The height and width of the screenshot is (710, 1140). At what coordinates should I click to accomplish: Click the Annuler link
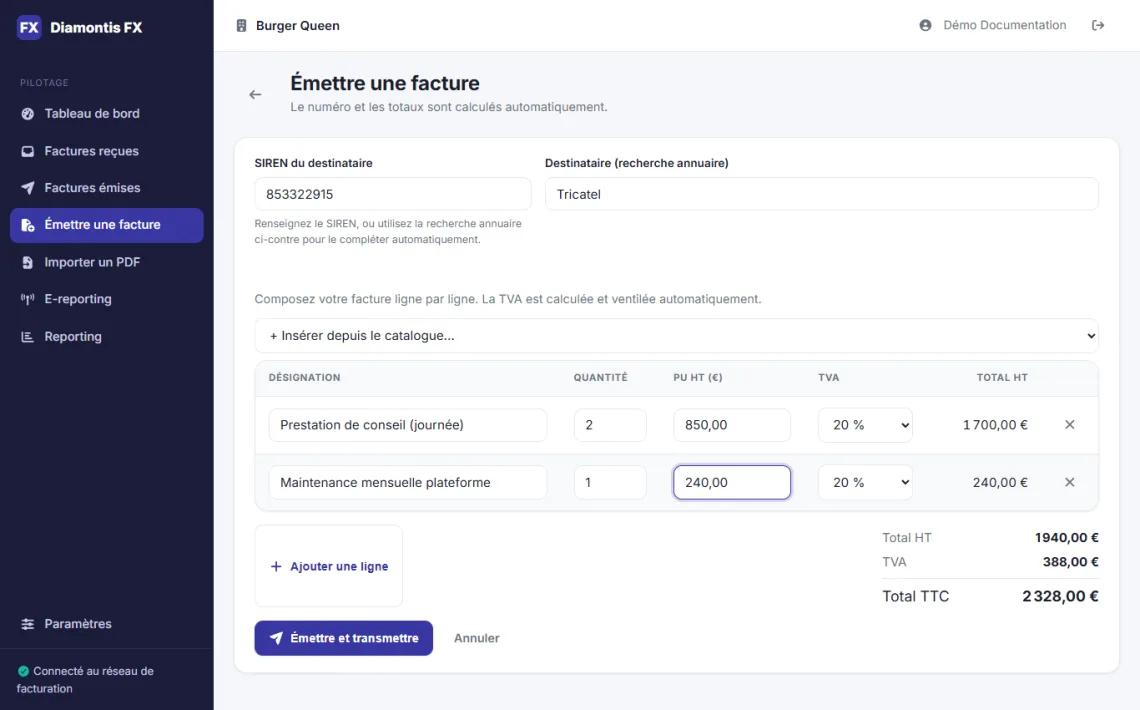[x=476, y=638]
